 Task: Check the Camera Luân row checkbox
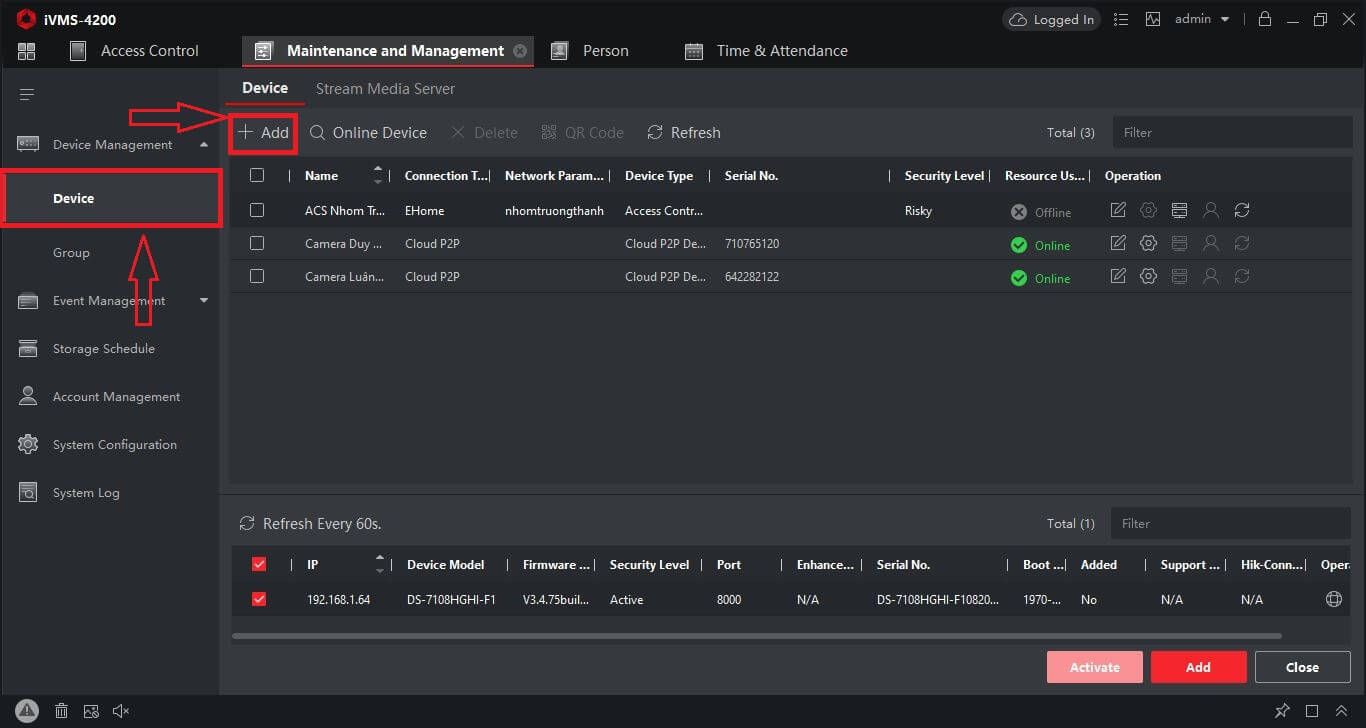pyautogui.click(x=257, y=276)
